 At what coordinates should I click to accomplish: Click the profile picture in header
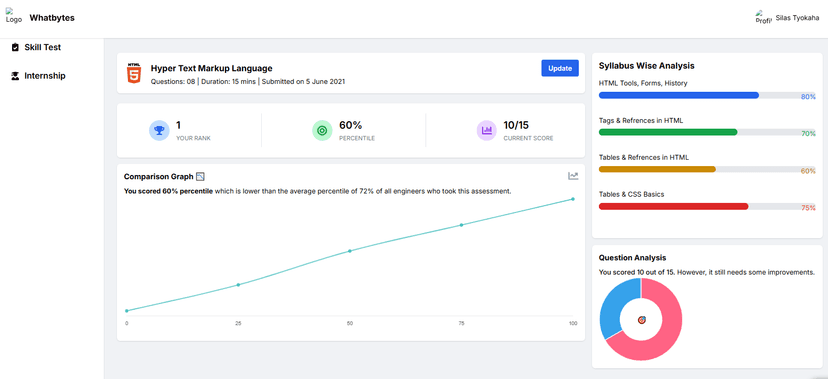(x=764, y=17)
